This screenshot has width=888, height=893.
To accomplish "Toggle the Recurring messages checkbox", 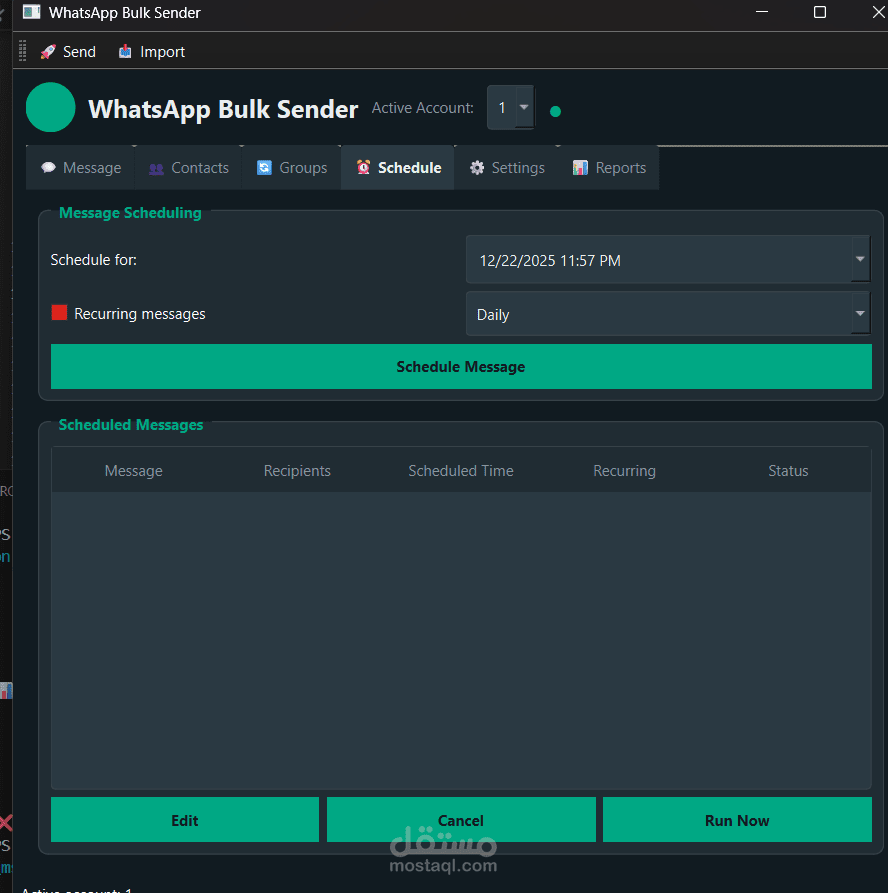I will pos(59,313).
